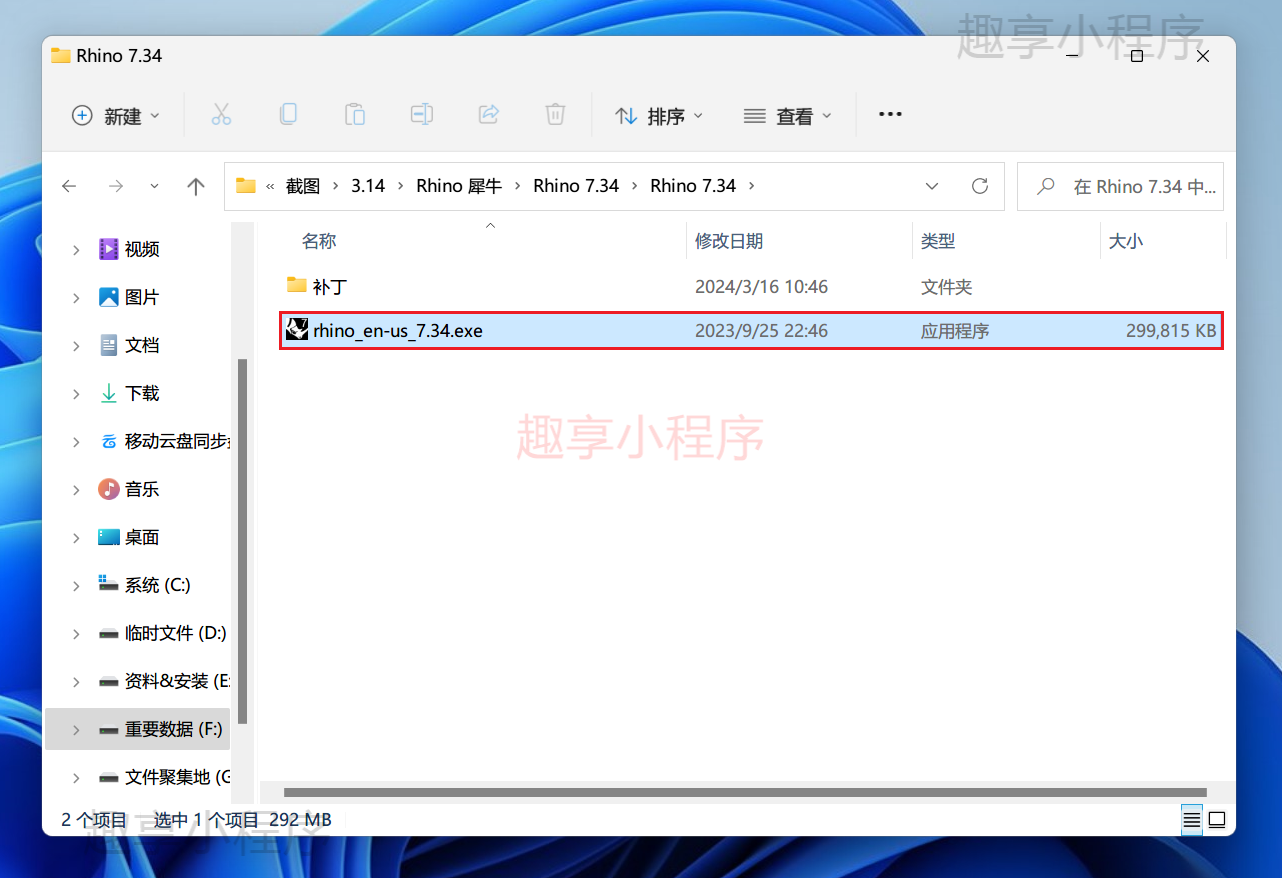Click the 图片 pictures icon in sidebar
This screenshot has width=1282, height=878.
pyautogui.click(x=109, y=297)
